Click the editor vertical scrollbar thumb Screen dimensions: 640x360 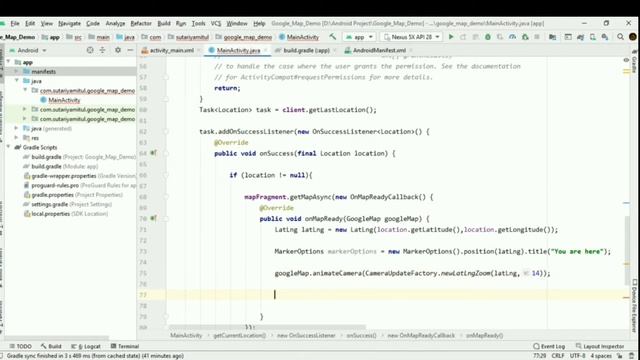pos(628,250)
